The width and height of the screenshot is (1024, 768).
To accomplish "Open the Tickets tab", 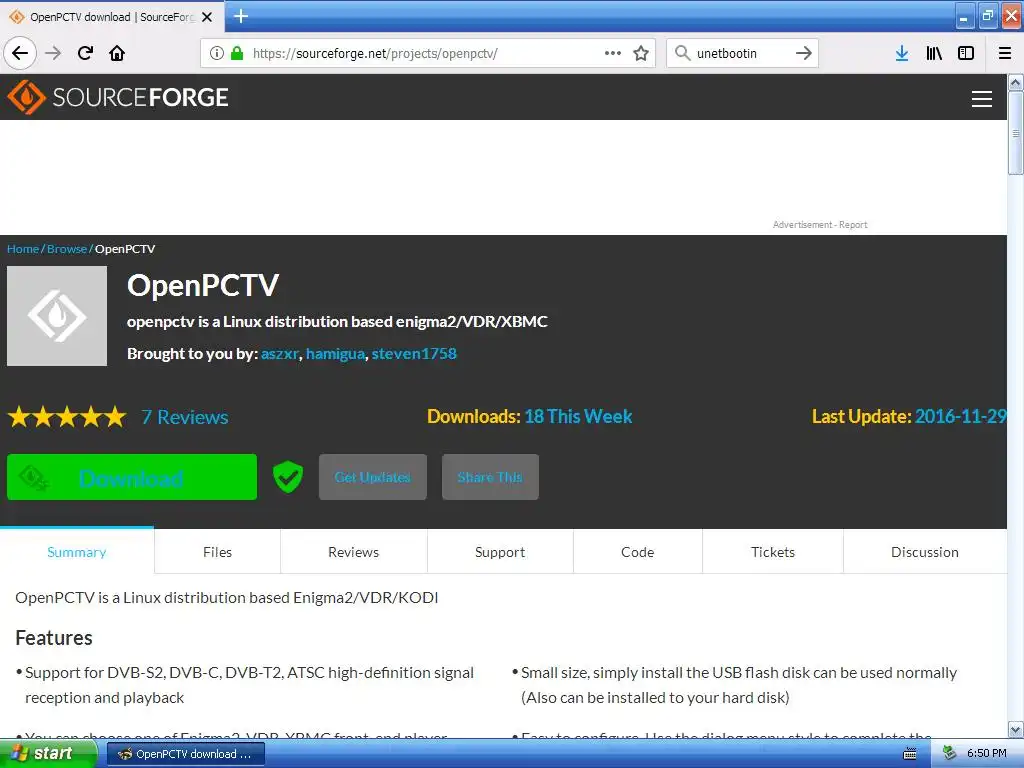I will coord(773,552).
